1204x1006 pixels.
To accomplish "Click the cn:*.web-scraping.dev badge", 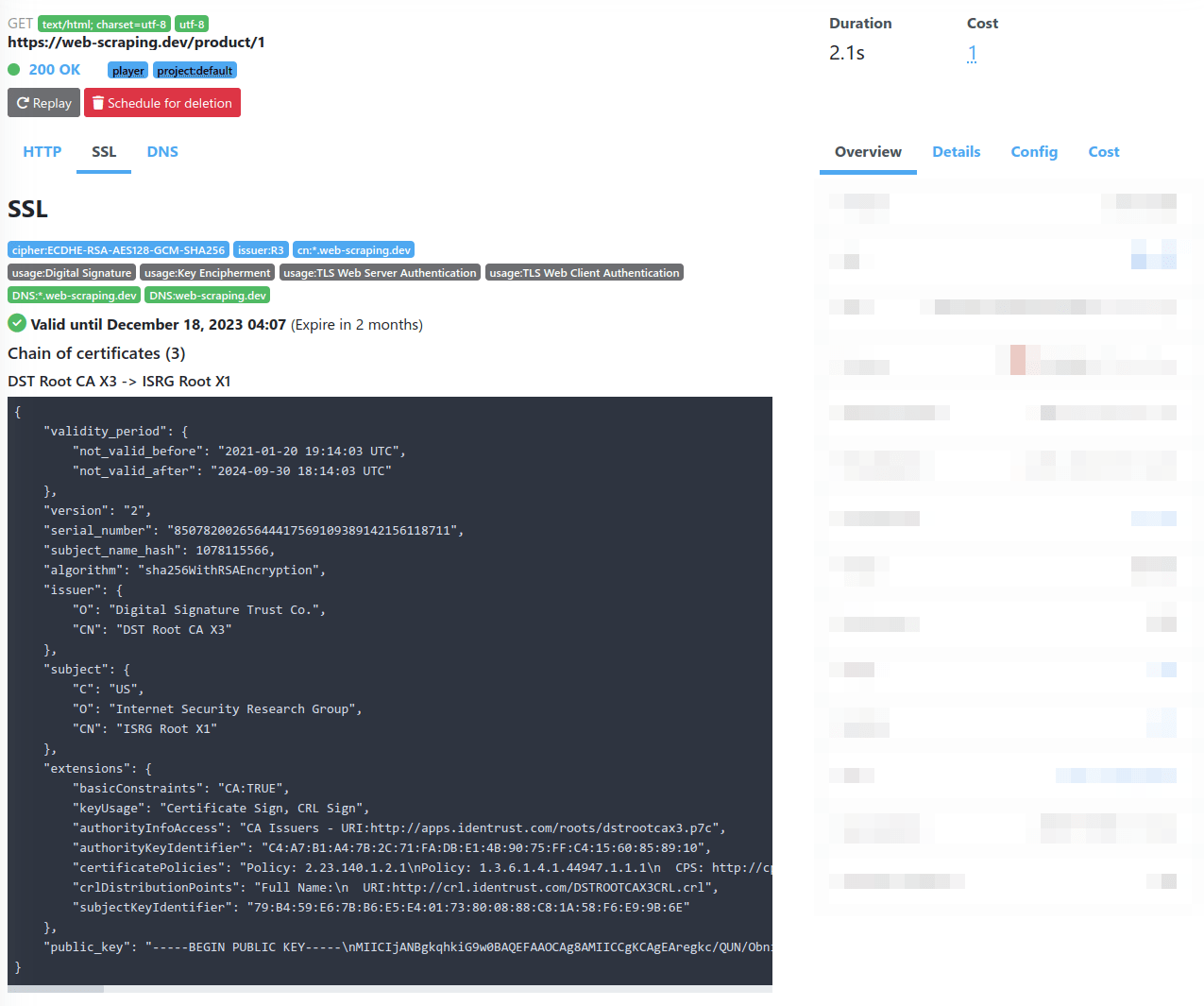I will coord(353,249).
